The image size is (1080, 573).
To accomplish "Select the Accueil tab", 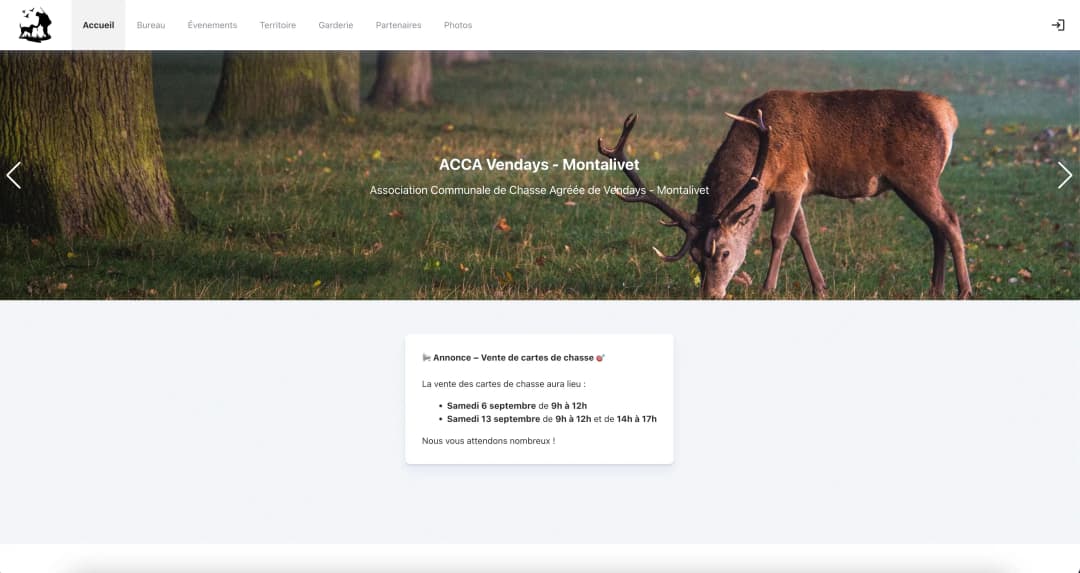I will pyautogui.click(x=98, y=25).
